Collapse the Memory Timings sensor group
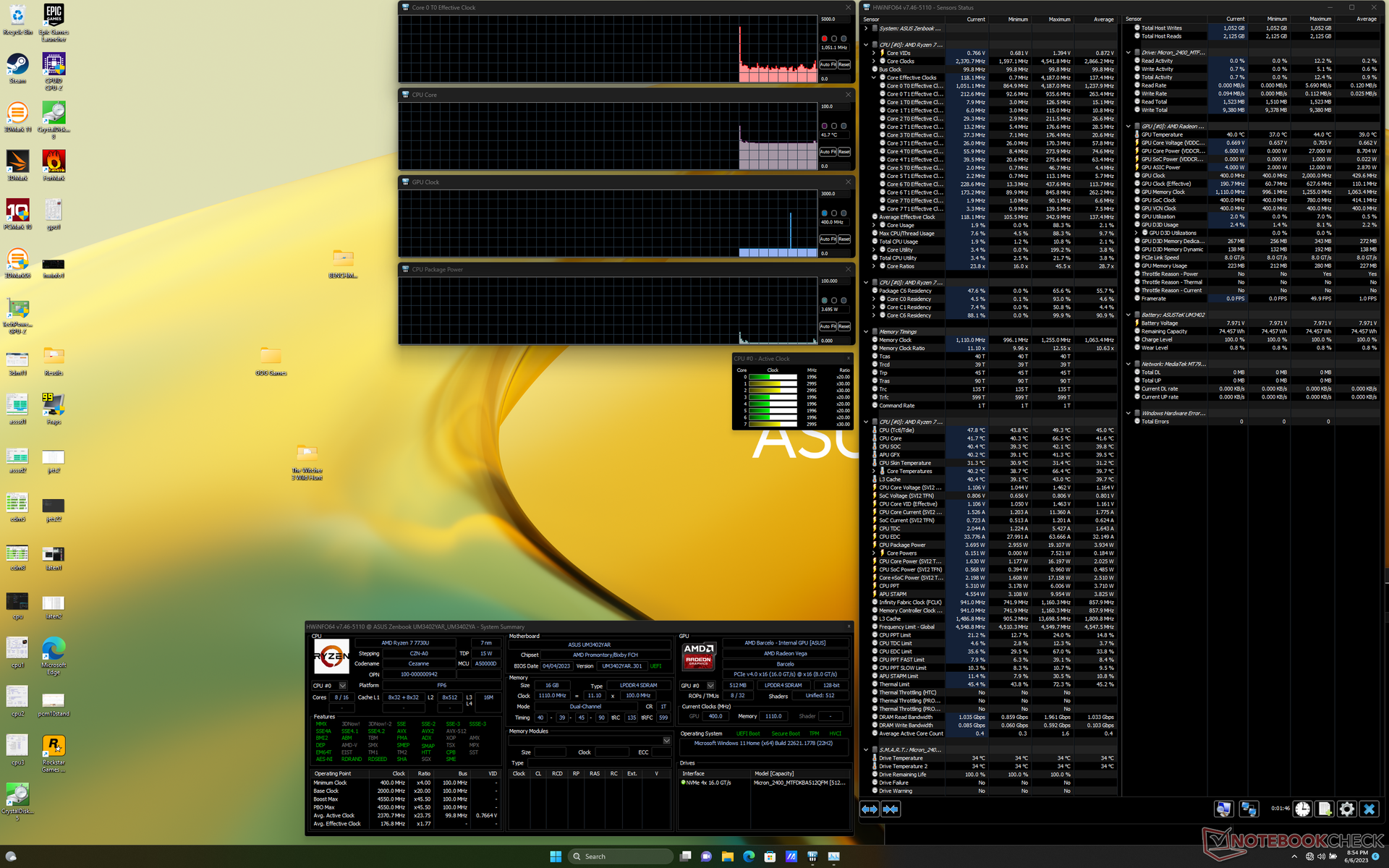 coord(866,332)
